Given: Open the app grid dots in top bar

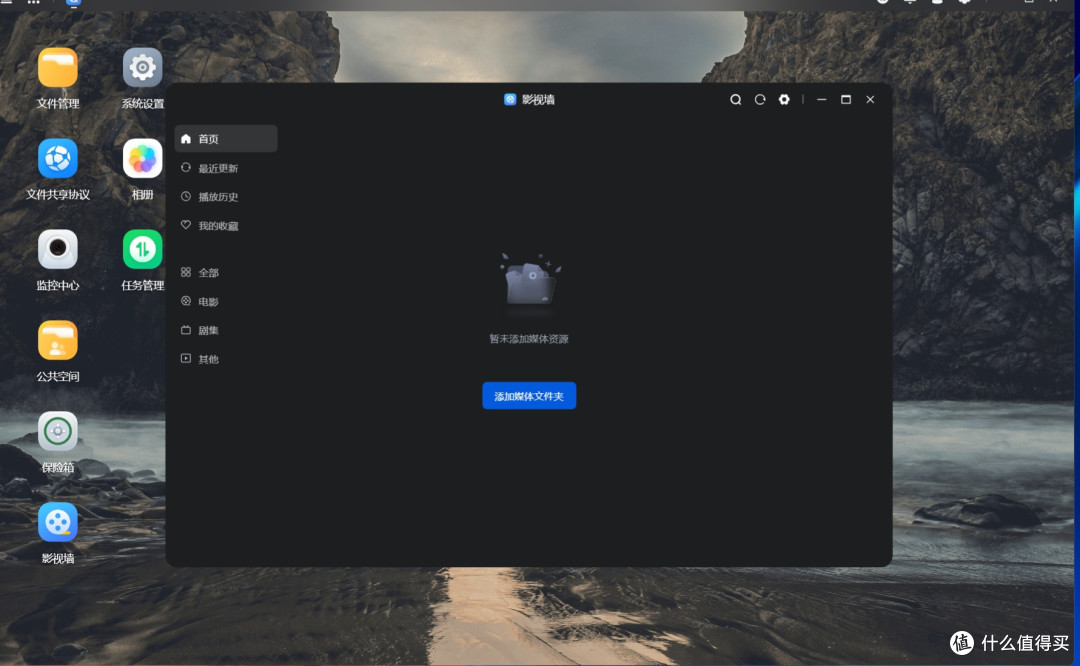Looking at the screenshot, I should point(33,2).
